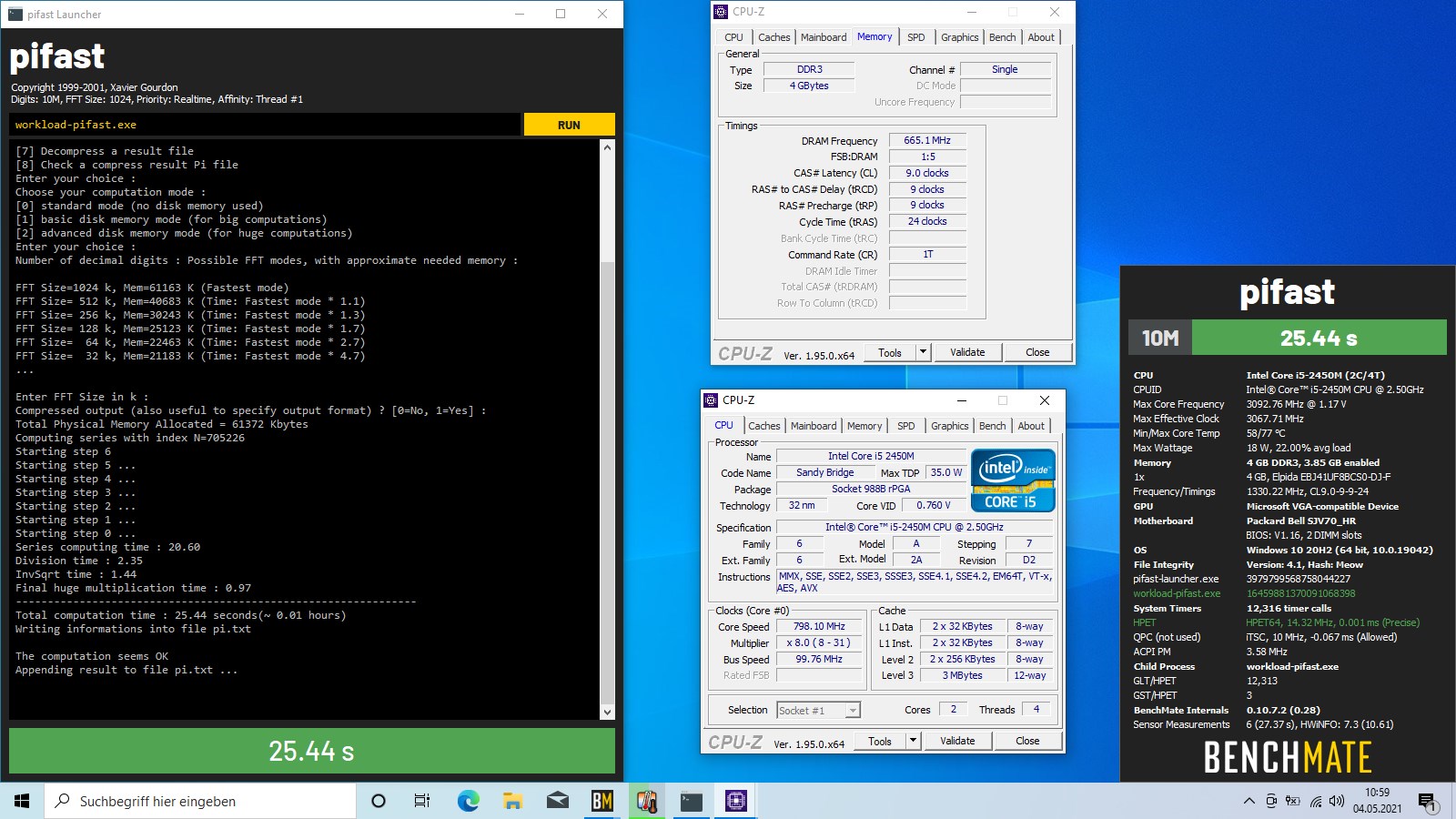Open the Mail app from the taskbar
This screenshot has height=819, width=1456.
pyautogui.click(x=558, y=801)
